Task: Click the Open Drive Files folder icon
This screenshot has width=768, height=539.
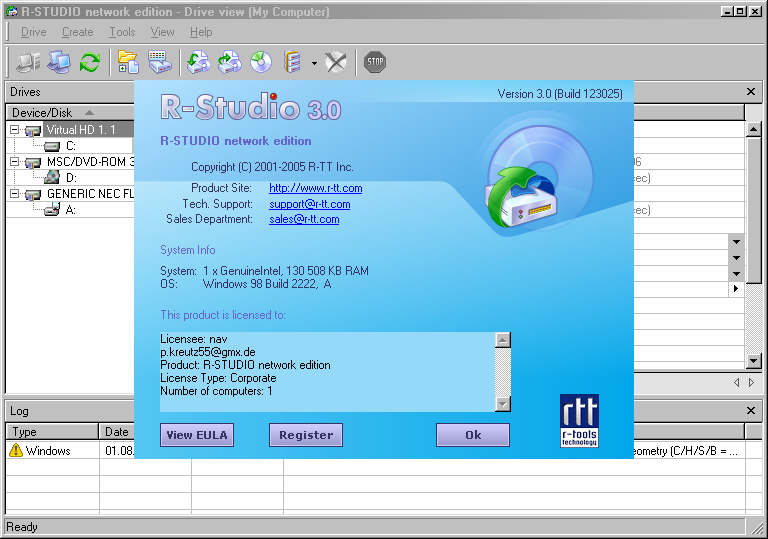Action: (128, 63)
